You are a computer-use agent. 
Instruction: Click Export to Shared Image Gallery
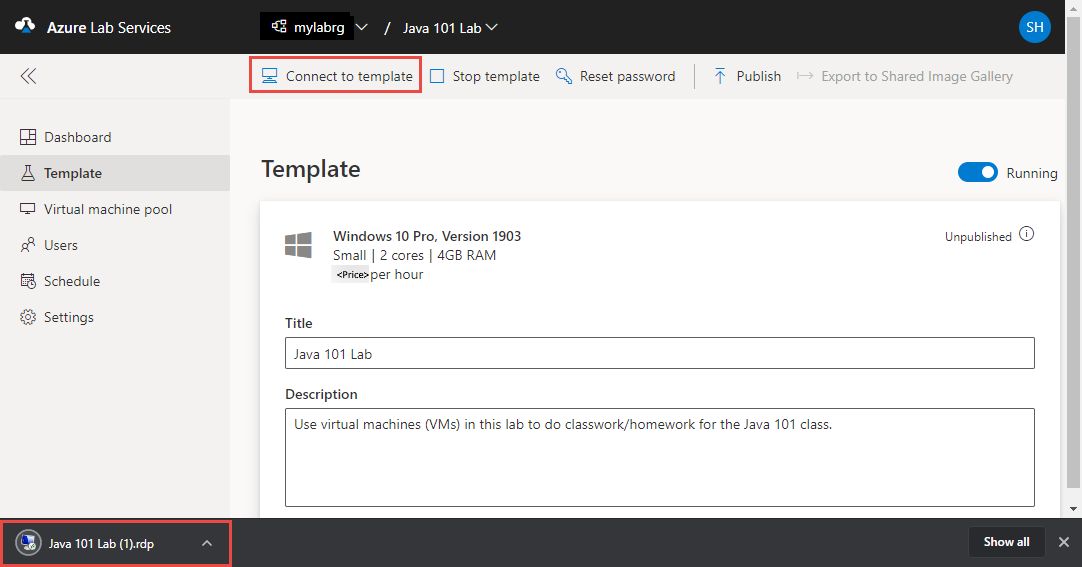[904, 76]
